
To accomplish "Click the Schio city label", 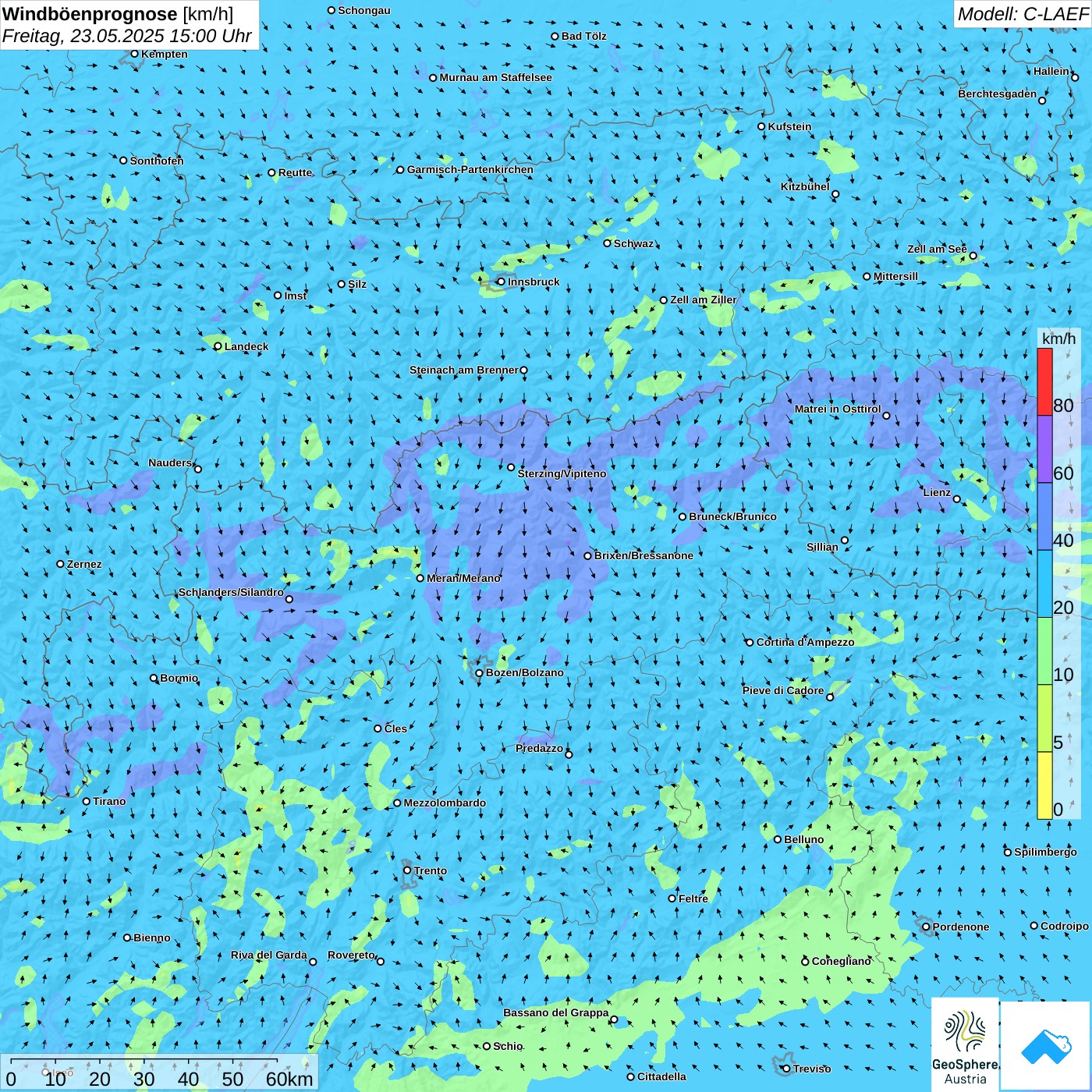I will click(x=508, y=1046).
